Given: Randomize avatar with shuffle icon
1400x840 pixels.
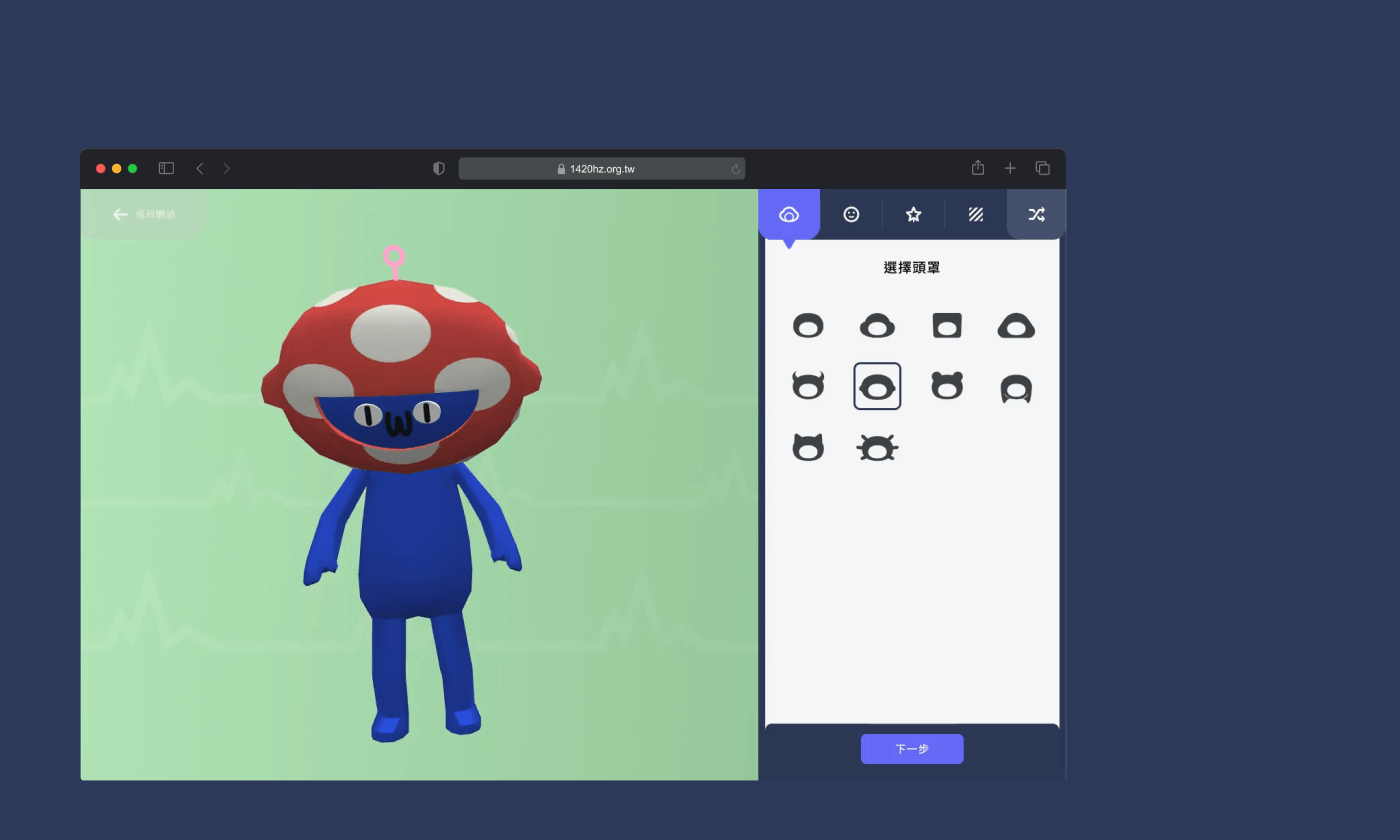Looking at the screenshot, I should [x=1036, y=214].
